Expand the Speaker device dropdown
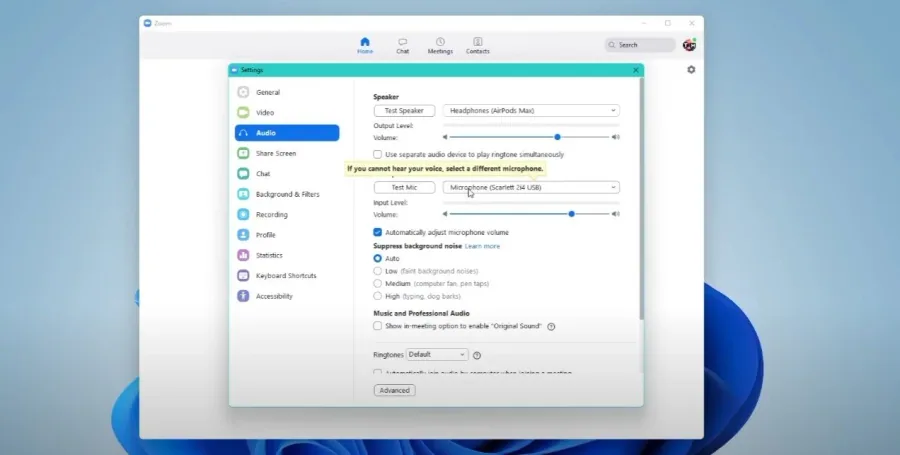Viewport: 900px width, 455px height. 531,111
